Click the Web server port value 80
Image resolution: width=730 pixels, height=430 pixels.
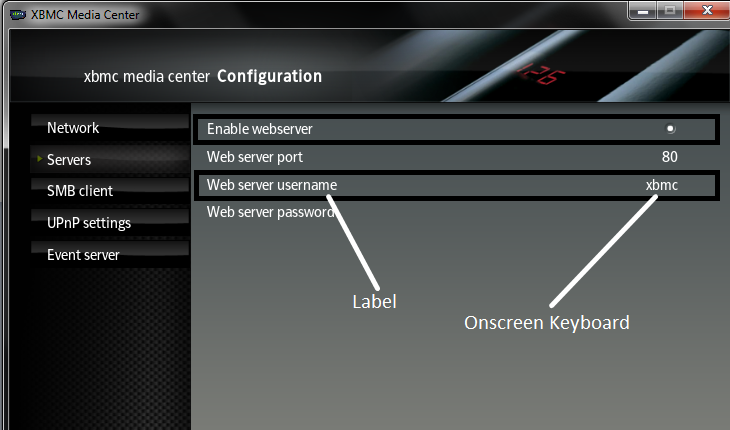669,157
